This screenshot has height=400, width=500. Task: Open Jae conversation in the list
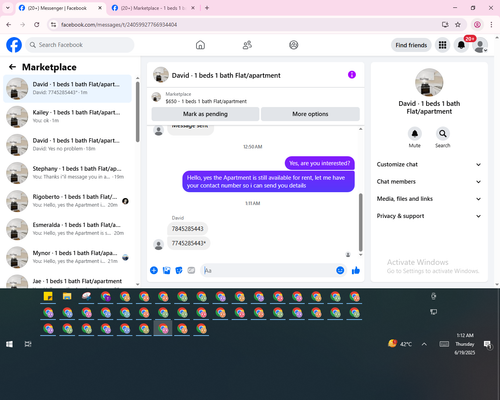(67, 281)
